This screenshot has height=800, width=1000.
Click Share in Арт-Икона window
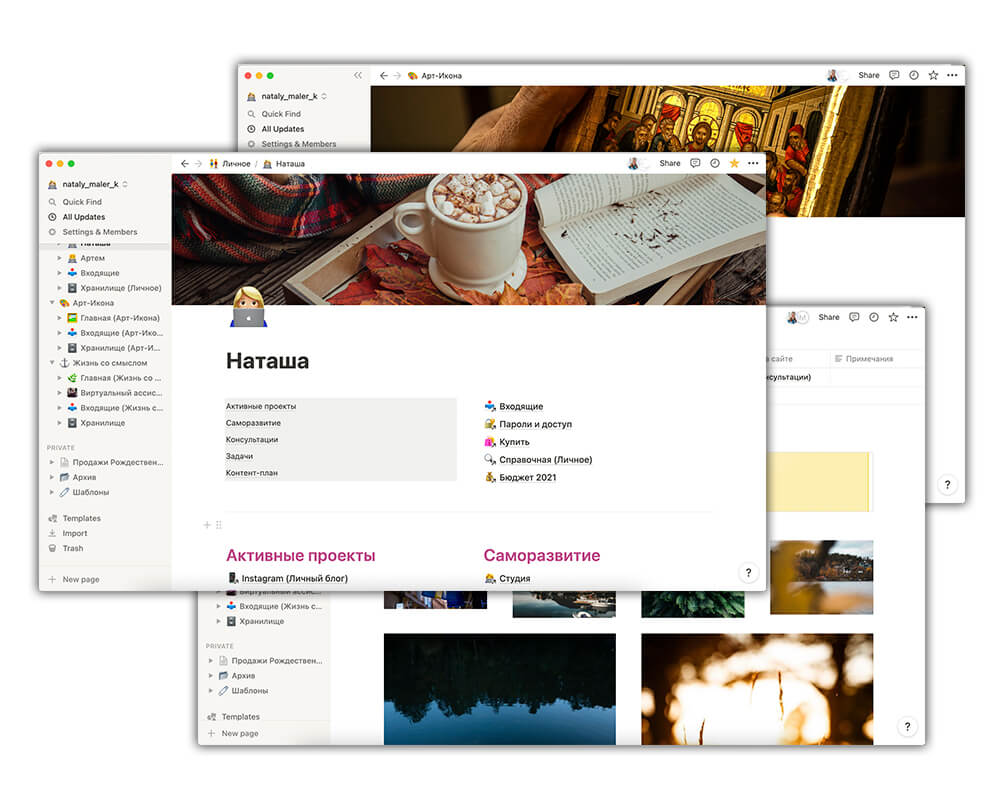(x=869, y=75)
